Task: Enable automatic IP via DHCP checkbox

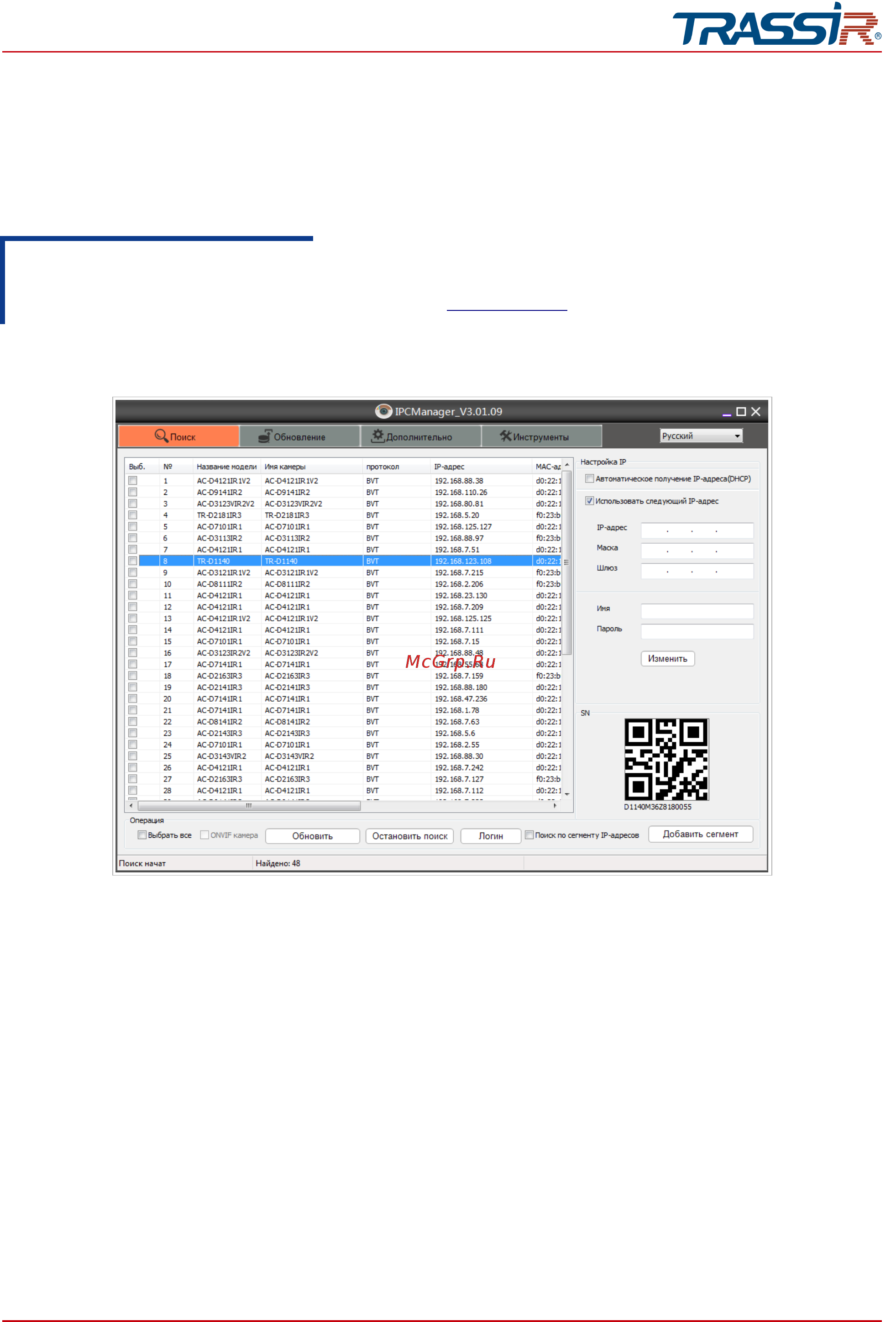Action: [590, 478]
